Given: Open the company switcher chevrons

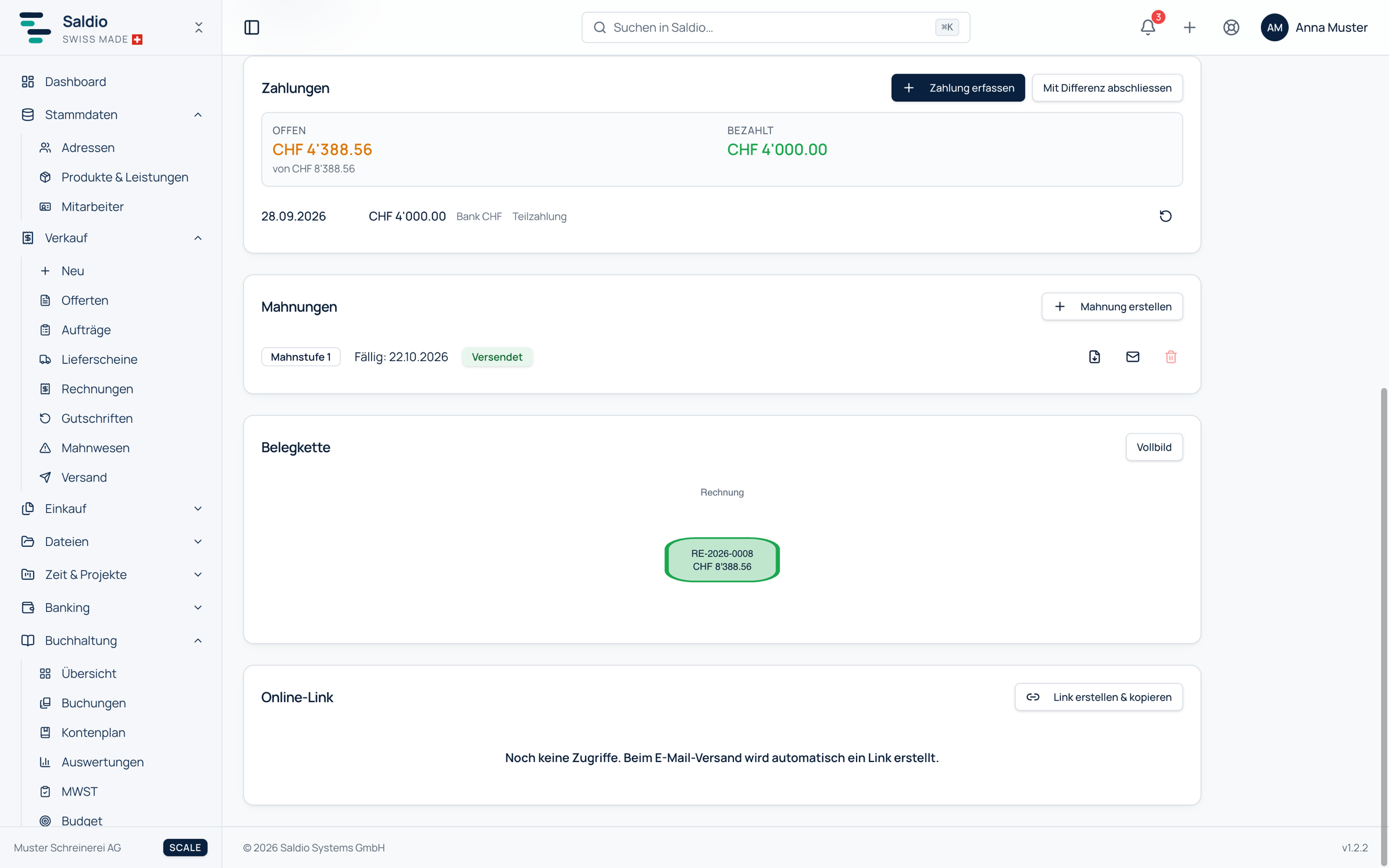Looking at the screenshot, I should tap(199, 28).
